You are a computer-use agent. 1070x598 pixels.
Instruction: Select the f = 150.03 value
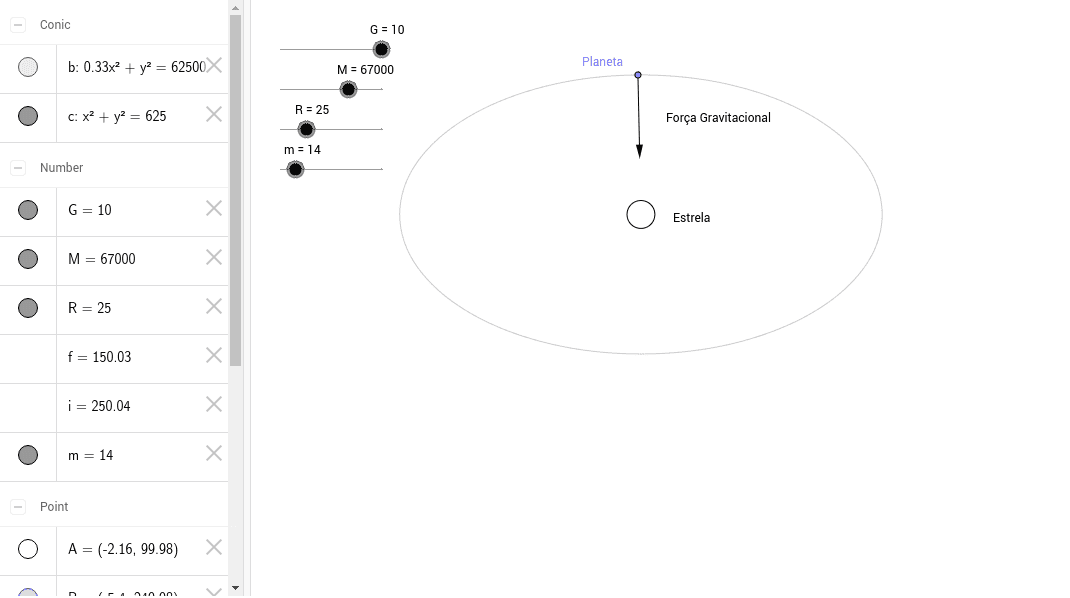tap(100, 357)
